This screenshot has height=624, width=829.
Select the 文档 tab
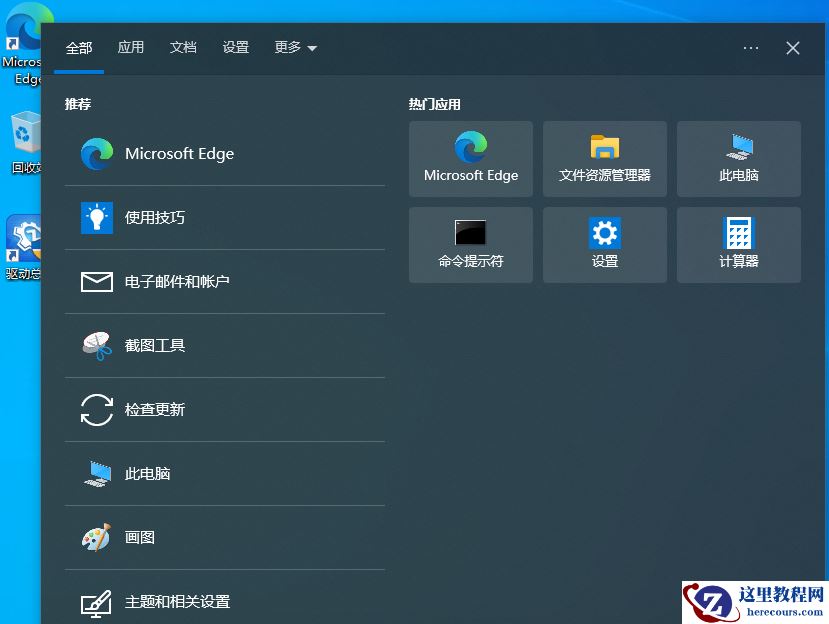[x=183, y=47]
